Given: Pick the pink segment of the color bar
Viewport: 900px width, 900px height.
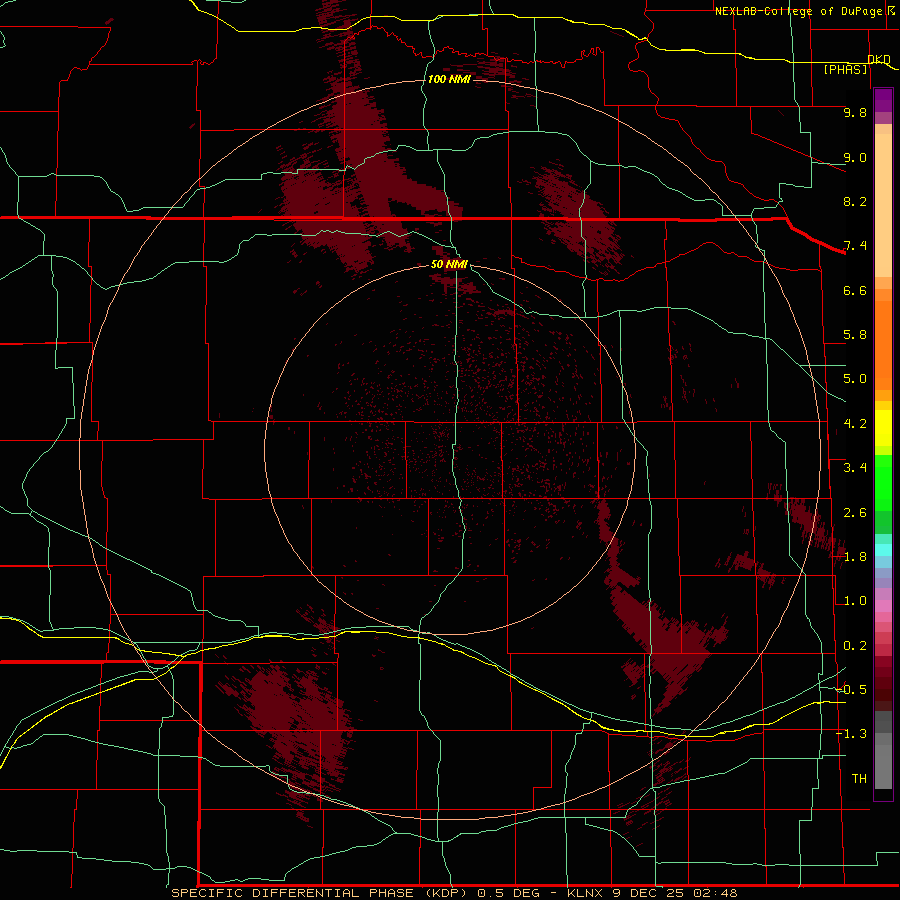Looking at the screenshot, I should pyautogui.click(x=883, y=606).
